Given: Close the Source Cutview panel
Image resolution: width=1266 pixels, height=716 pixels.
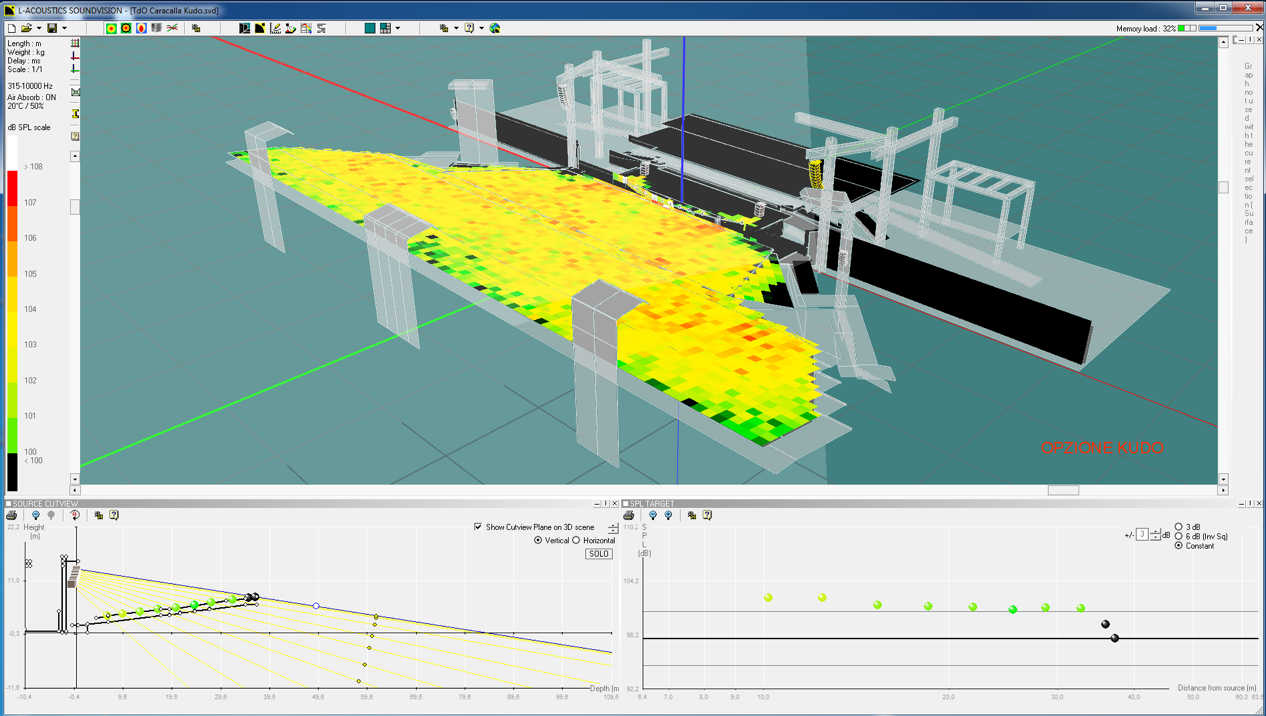Looking at the screenshot, I should coord(615,503).
